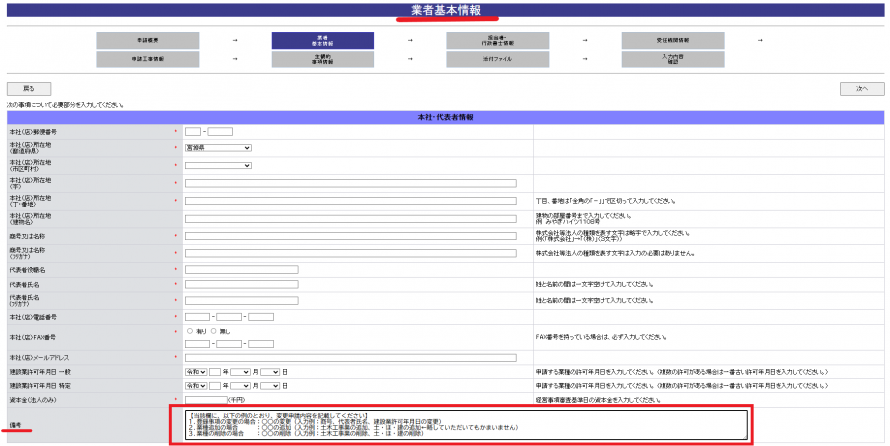Open the 受任機関情報 step tab
The width and height of the screenshot is (890, 446).
click(x=673, y=41)
